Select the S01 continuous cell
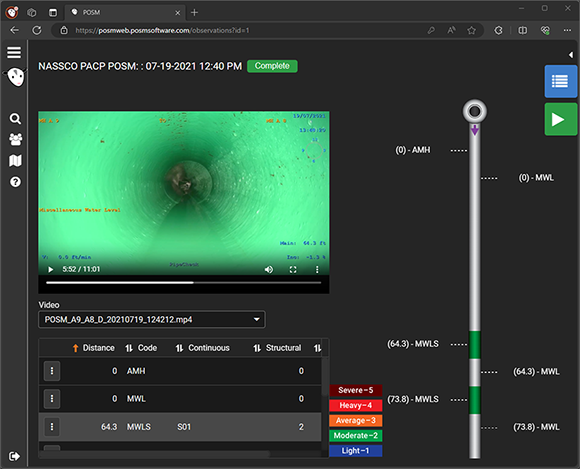580x469 pixels. 184,427
